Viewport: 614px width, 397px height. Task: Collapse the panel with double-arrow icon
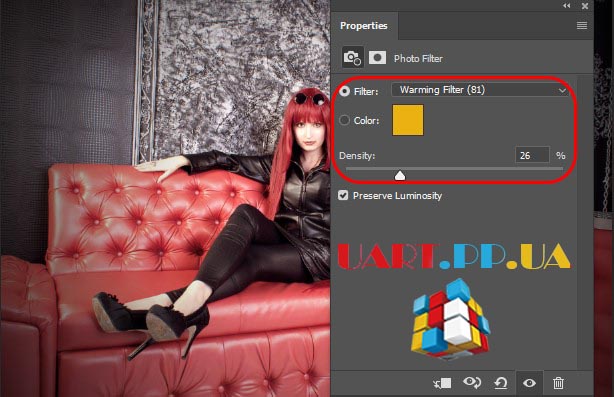click(x=567, y=6)
